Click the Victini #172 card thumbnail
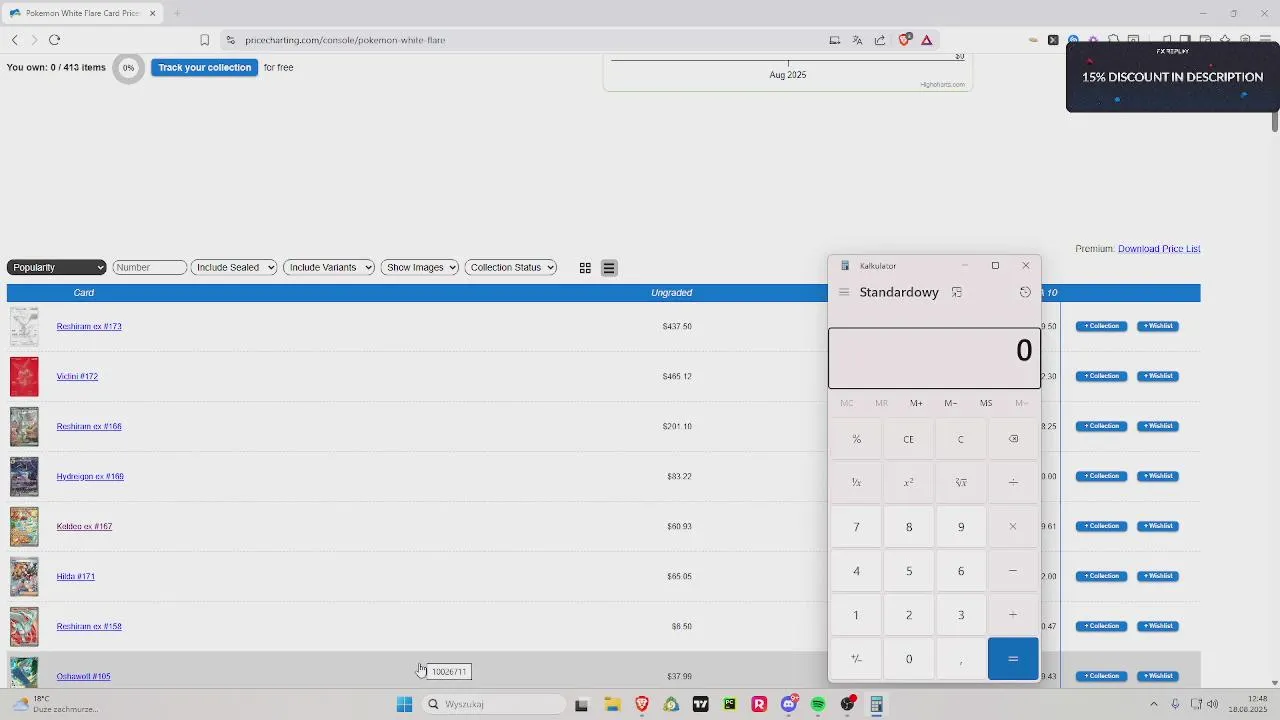This screenshot has height=720, width=1280. click(24, 377)
